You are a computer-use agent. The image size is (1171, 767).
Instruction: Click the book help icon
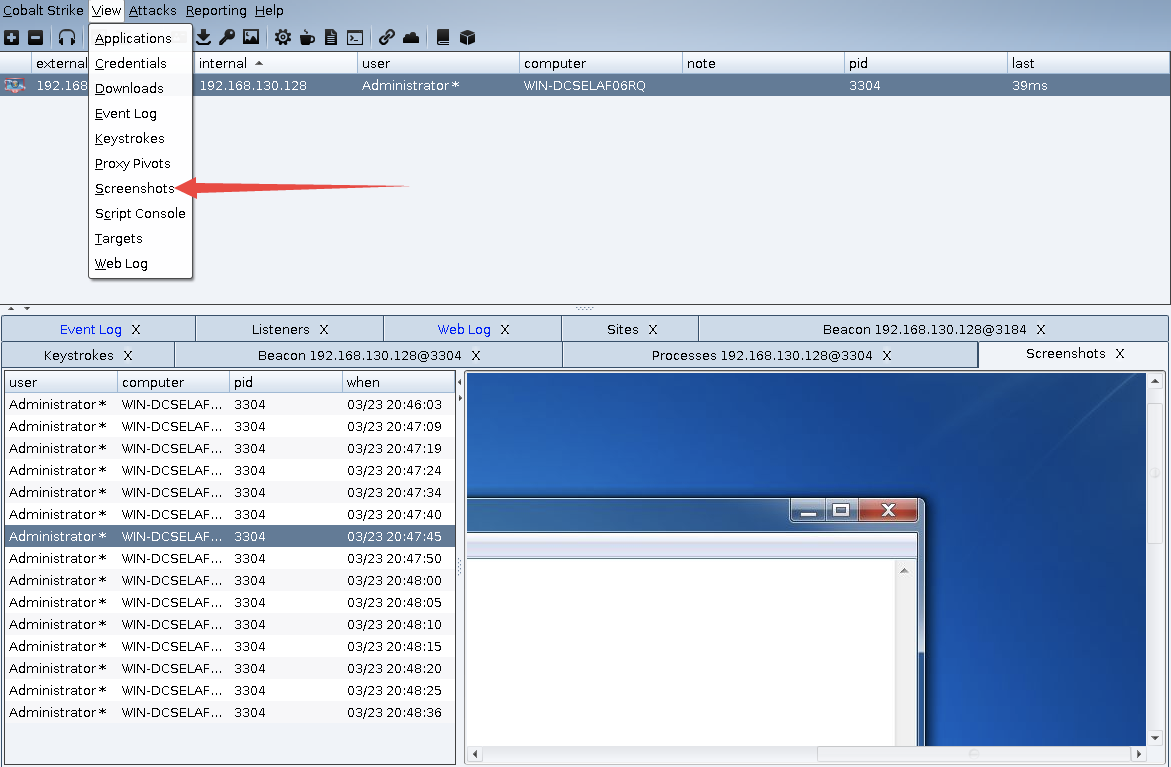[443, 37]
